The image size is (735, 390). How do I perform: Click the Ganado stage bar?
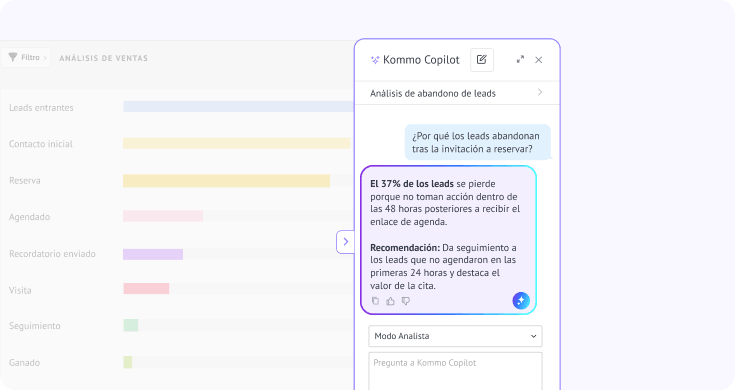click(128, 362)
